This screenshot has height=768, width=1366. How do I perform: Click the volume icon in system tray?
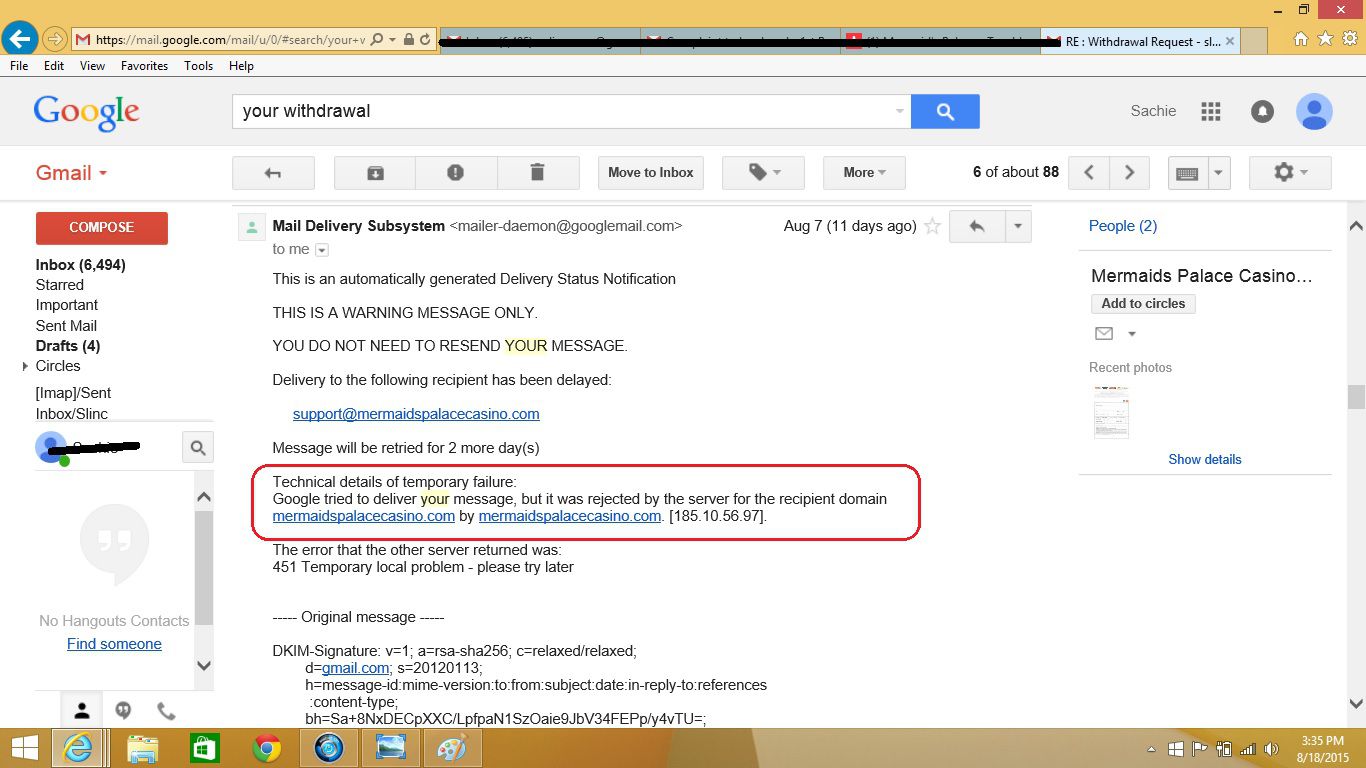pos(1271,748)
